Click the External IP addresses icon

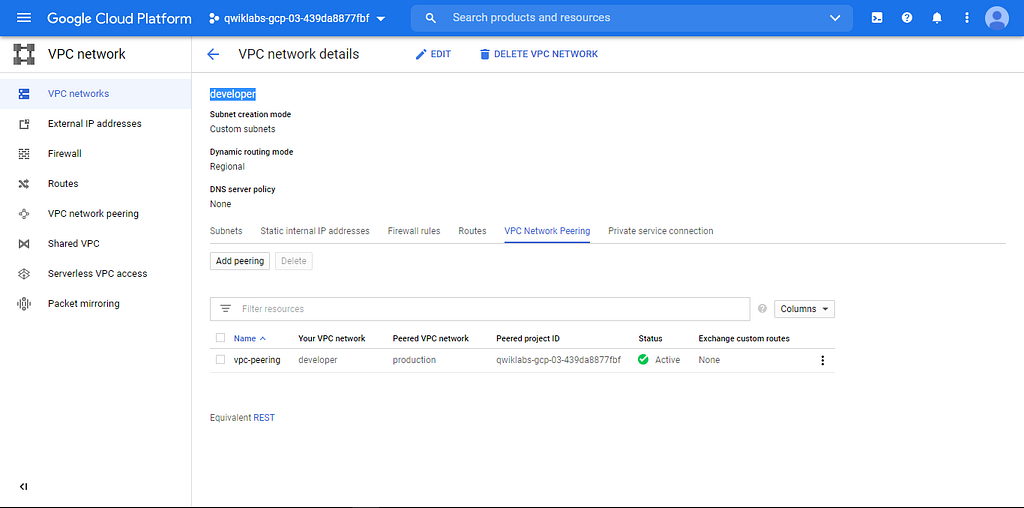[x=24, y=124]
